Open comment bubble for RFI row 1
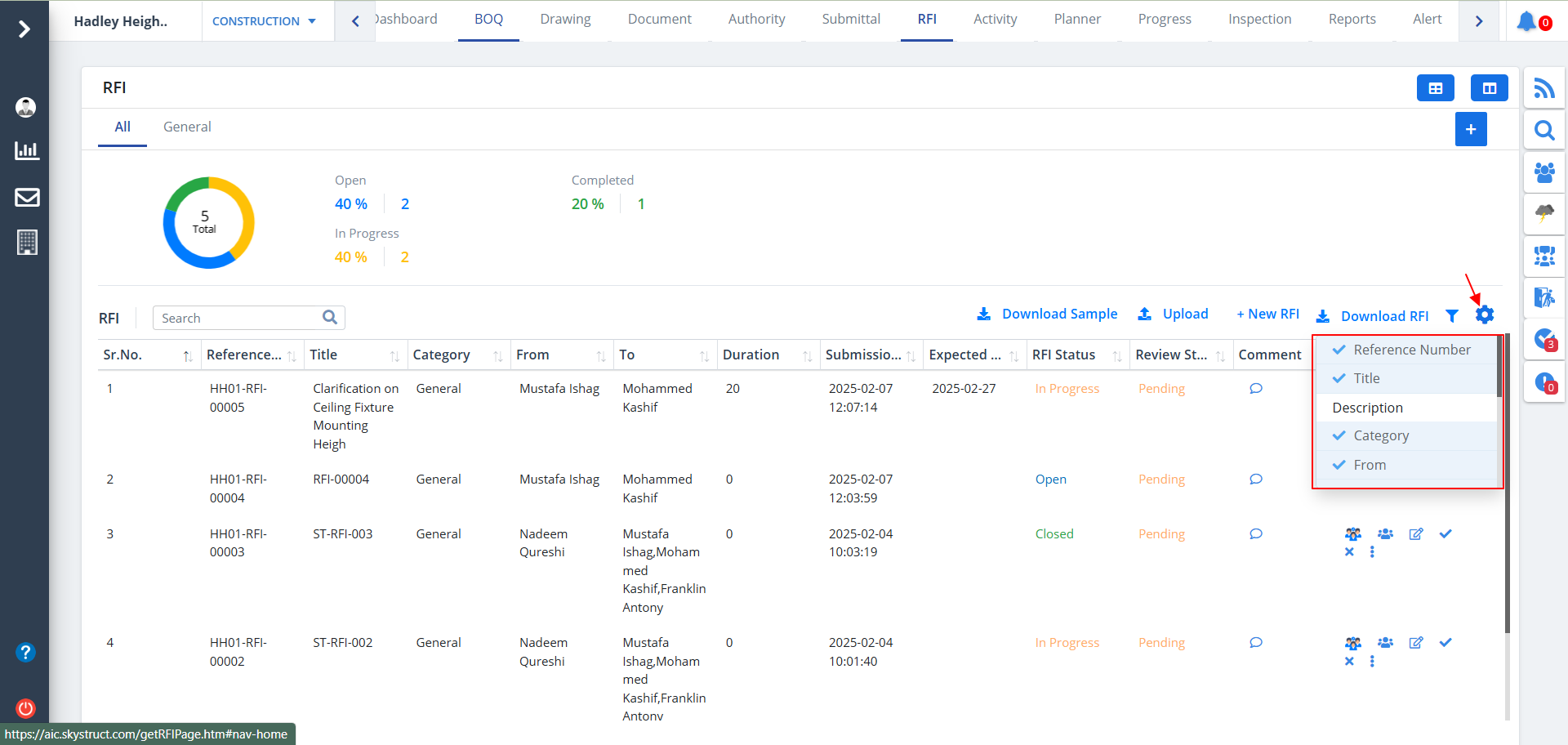 [x=1256, y=389]
